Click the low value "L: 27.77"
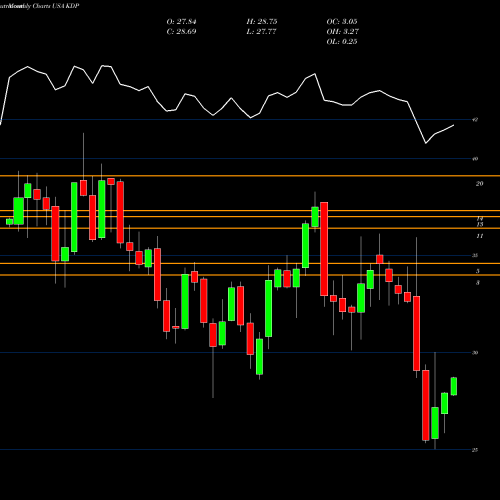The image size is (500, 500). 261,32
